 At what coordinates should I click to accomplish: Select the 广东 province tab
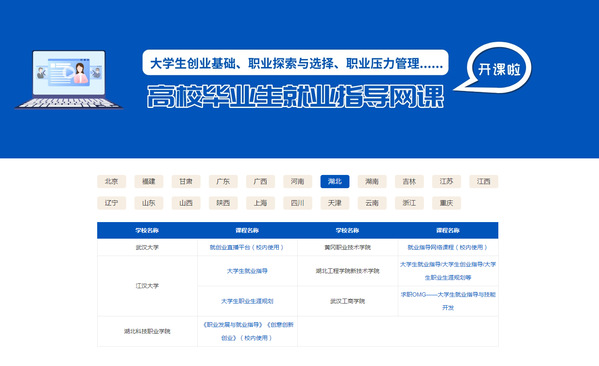223,181
